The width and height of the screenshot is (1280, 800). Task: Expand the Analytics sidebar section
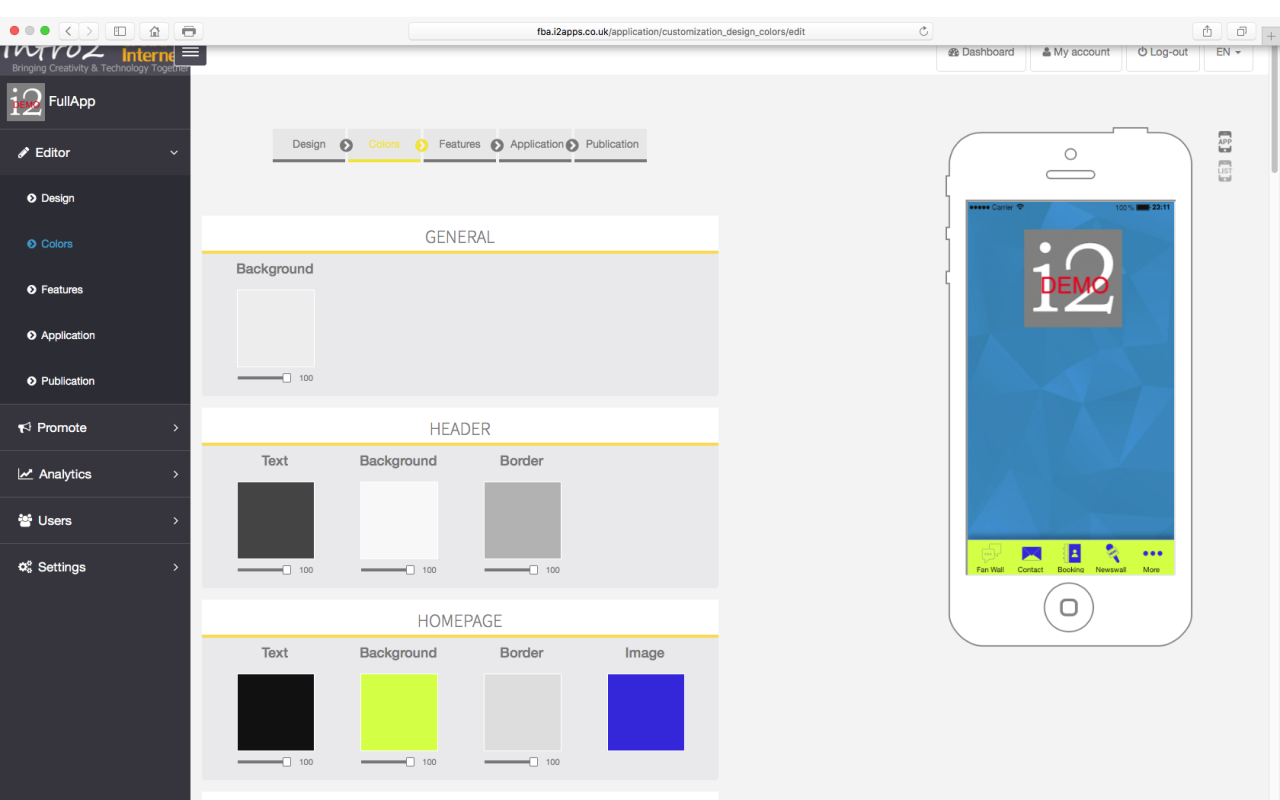[x=95, y=474]
